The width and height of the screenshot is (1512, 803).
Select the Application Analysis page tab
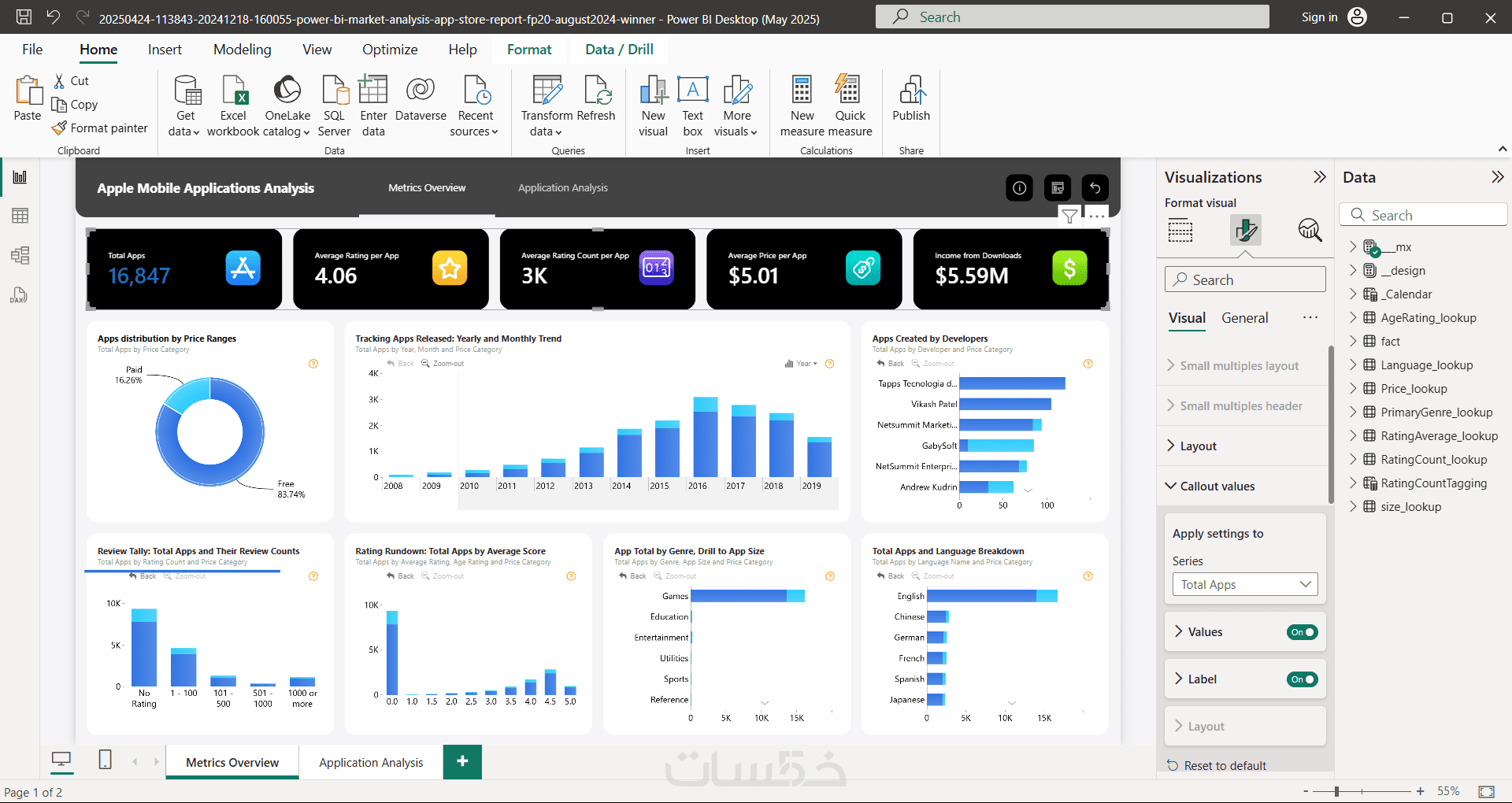coord(371,762)
